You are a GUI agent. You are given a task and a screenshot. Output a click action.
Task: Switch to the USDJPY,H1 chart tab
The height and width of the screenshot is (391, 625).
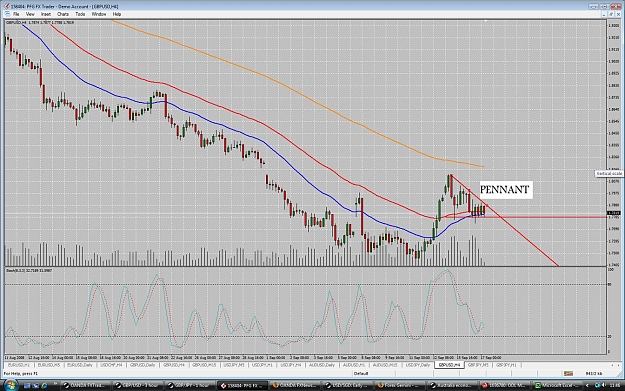pyautogui.click(x=263, y=365)
